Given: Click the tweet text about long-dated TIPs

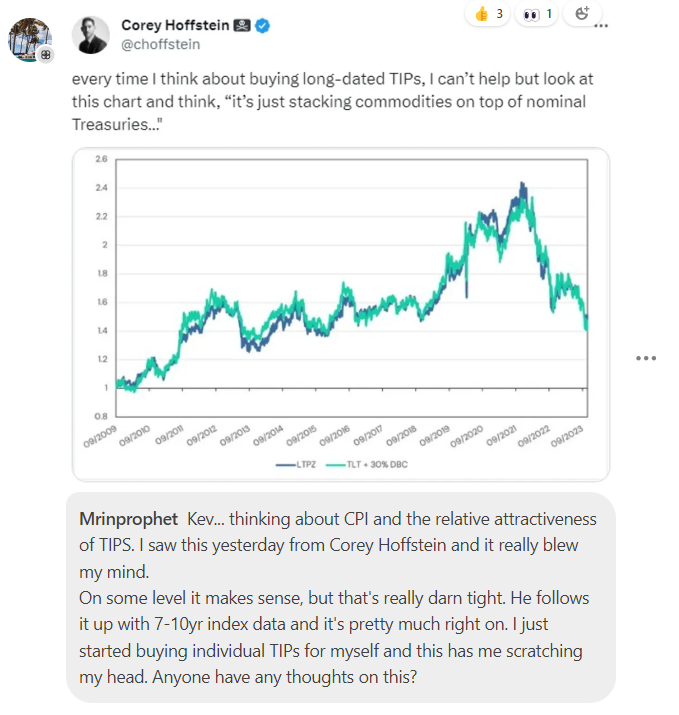Looking at the screenshot, I should [x=332, y=101].
